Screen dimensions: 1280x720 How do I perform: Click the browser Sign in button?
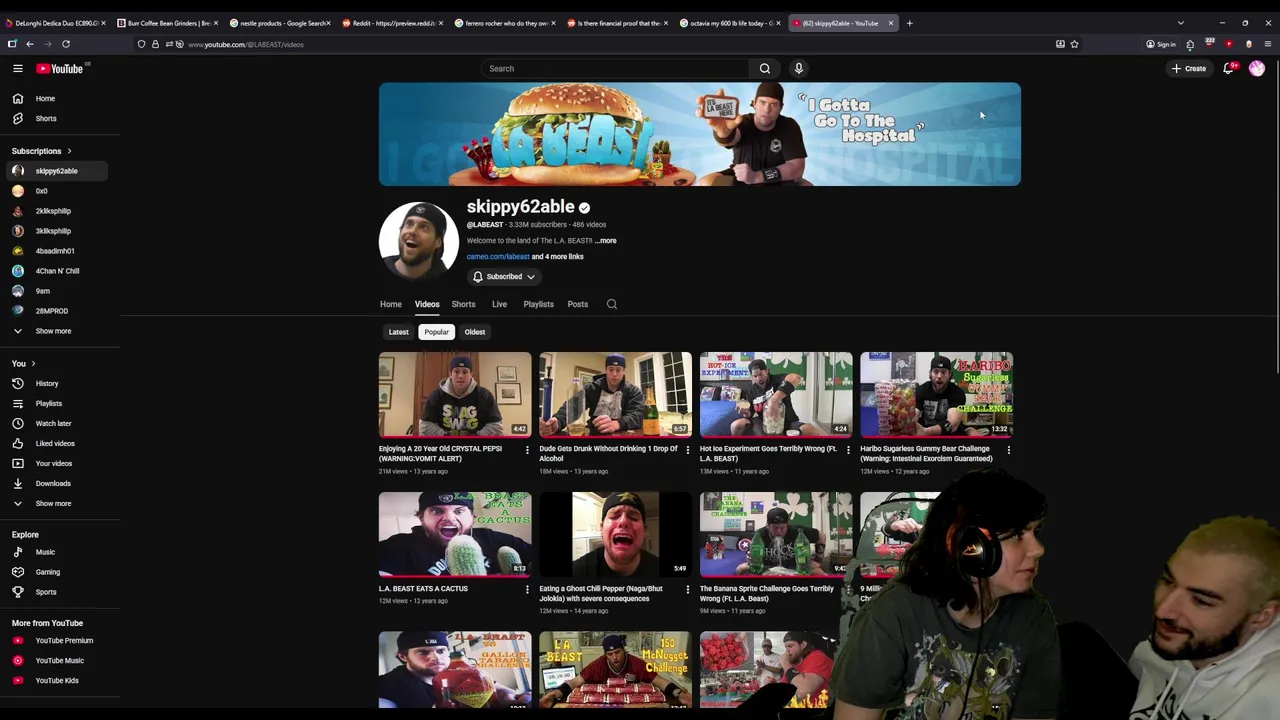pyautogui.click(x=1161, y=44)
